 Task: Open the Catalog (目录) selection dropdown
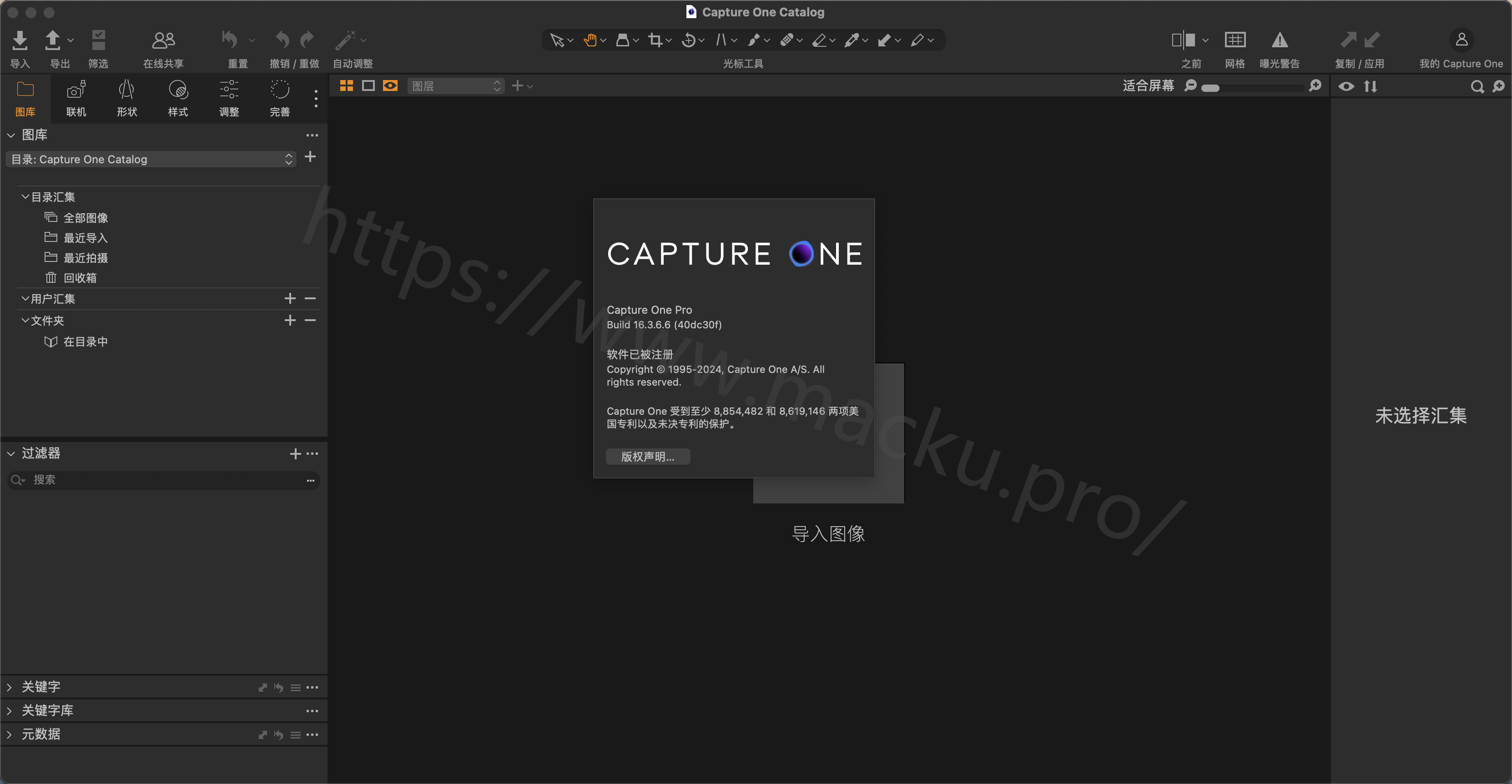(x=151, y=160)
